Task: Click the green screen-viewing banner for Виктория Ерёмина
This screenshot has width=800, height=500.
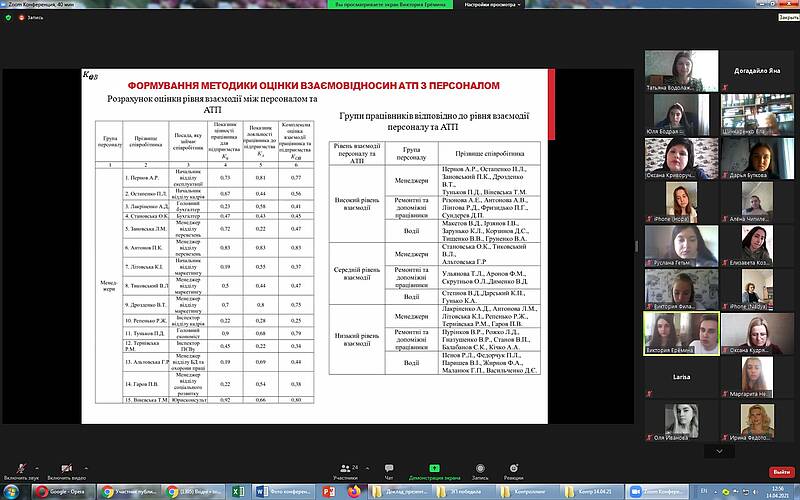Action: pos(390,4)
